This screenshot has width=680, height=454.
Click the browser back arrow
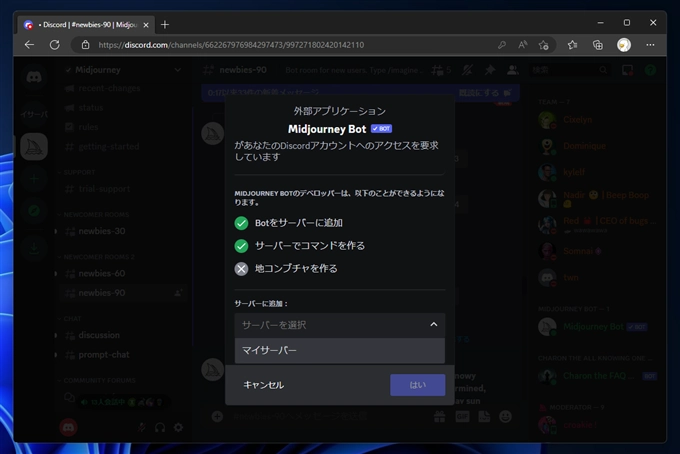[29, 45]
